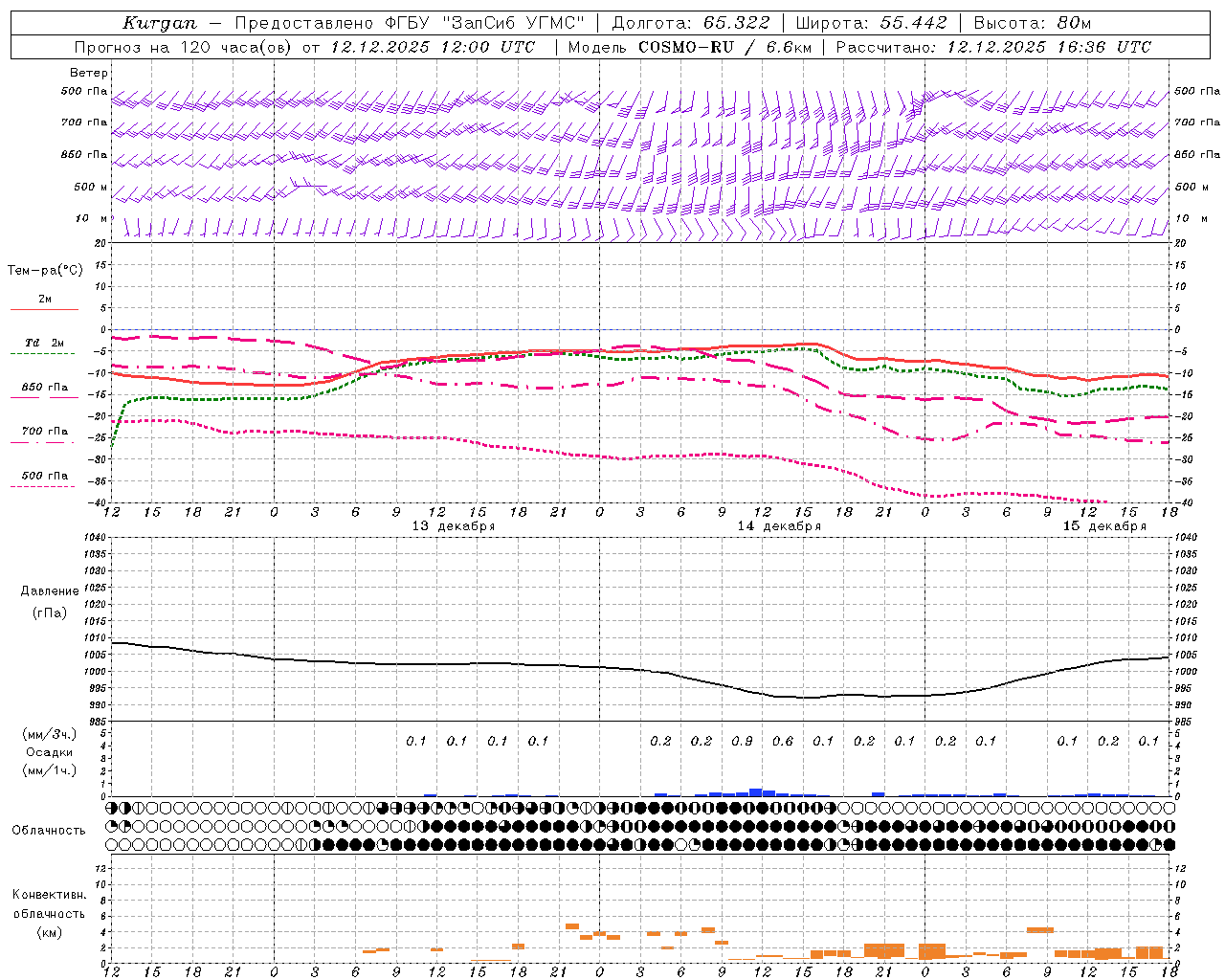Click the black pressure curve at its minimum
1225x980 pixels.
pos(809,698)
